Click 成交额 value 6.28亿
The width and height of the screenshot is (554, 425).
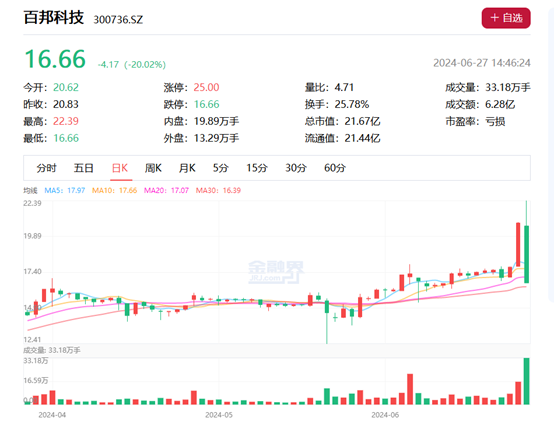click(x=500, y=104)
